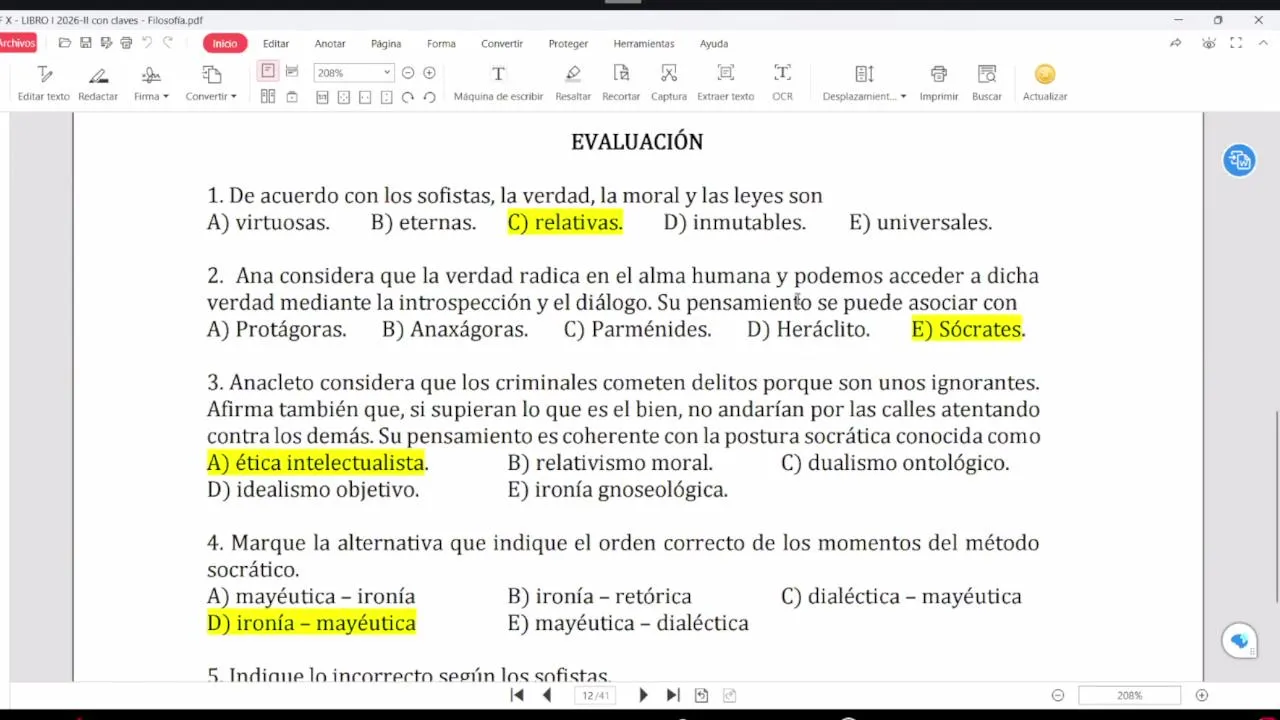Open the Herramientas tab

click(644, 43)
